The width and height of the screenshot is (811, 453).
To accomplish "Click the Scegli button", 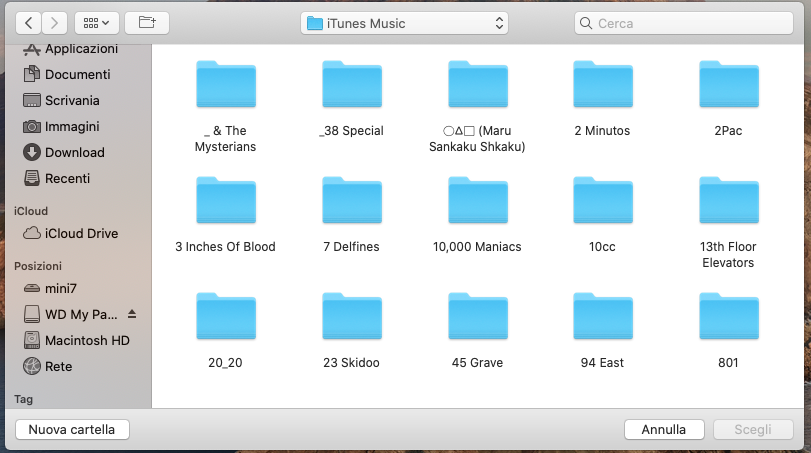I will coord(753,429).
